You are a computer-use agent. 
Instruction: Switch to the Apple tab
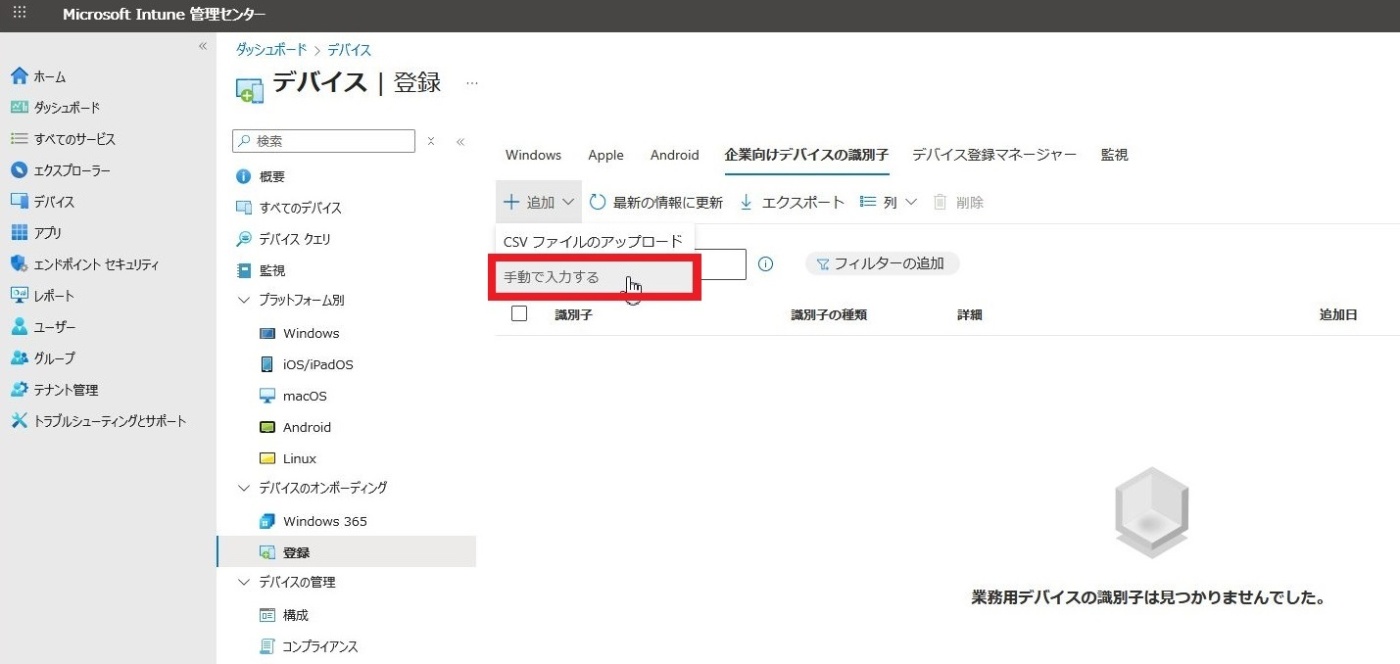(x=606, y=155)
